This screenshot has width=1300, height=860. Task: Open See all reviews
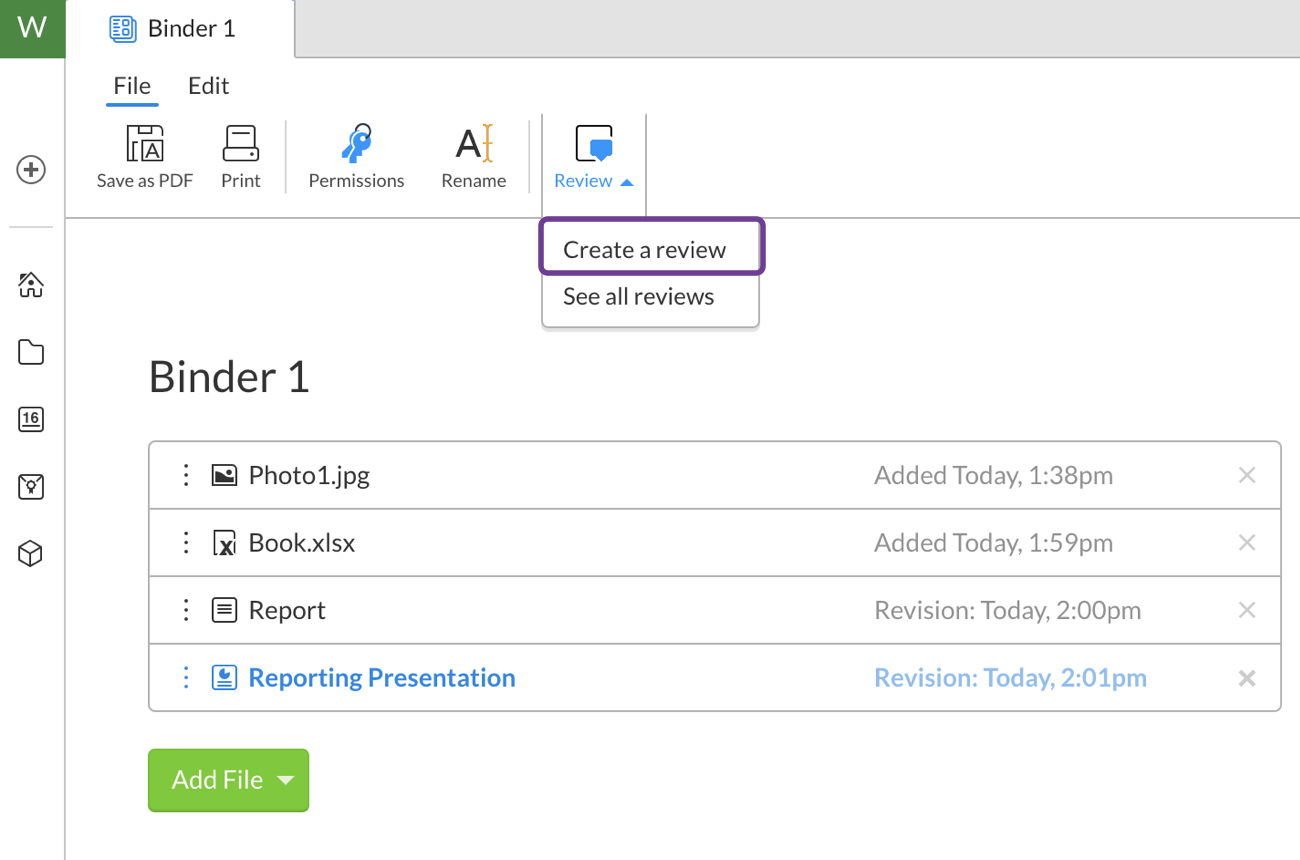(638, 296)
